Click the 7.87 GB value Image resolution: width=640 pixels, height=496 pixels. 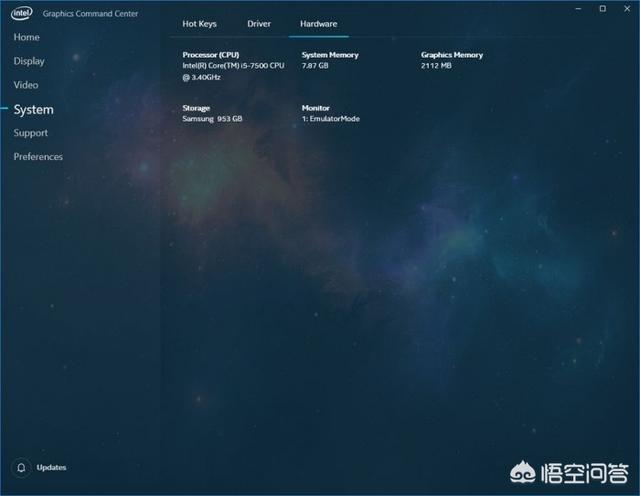click(315, 66)
